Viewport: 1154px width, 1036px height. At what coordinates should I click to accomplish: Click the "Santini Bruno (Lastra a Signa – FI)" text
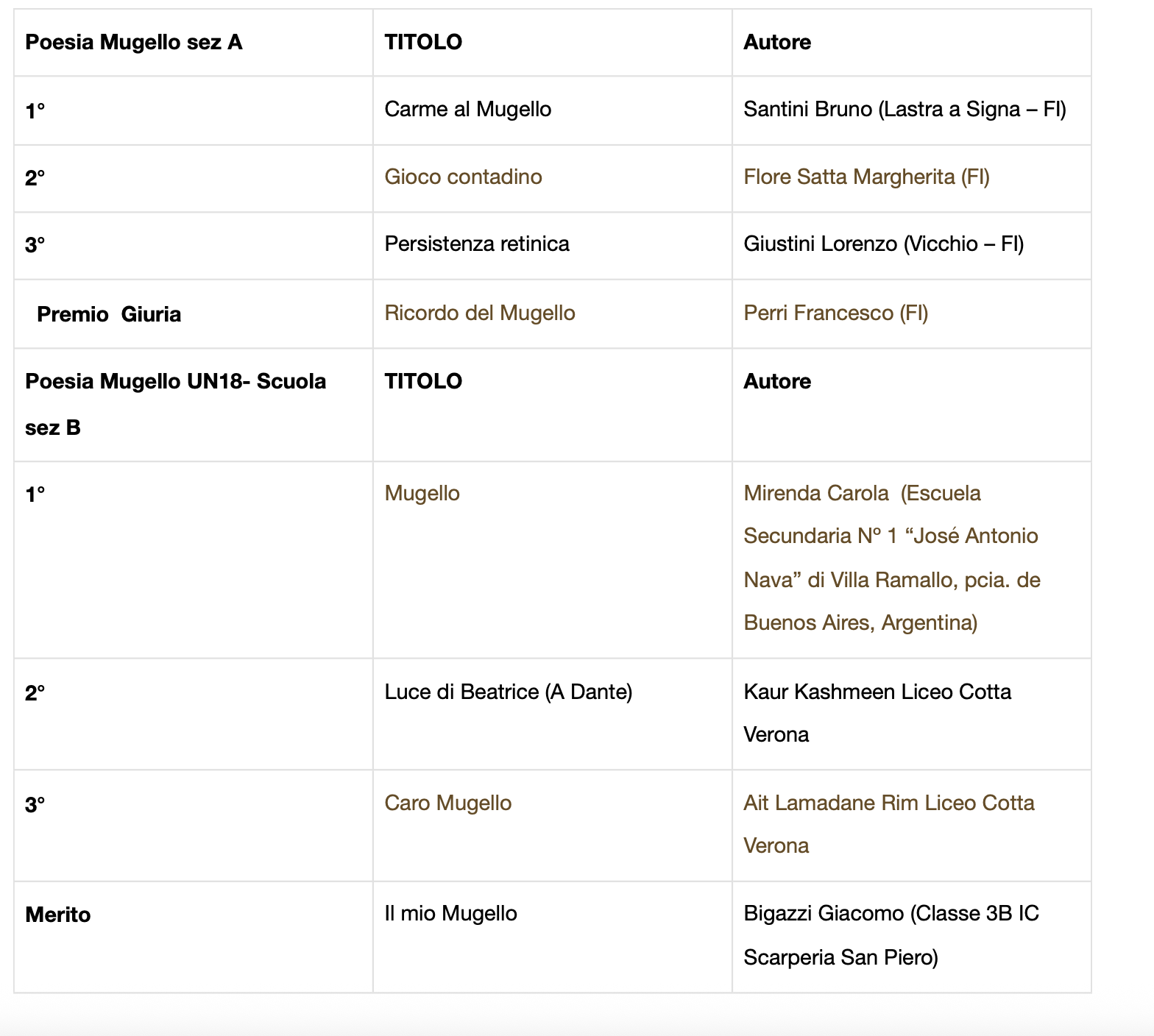905,109
